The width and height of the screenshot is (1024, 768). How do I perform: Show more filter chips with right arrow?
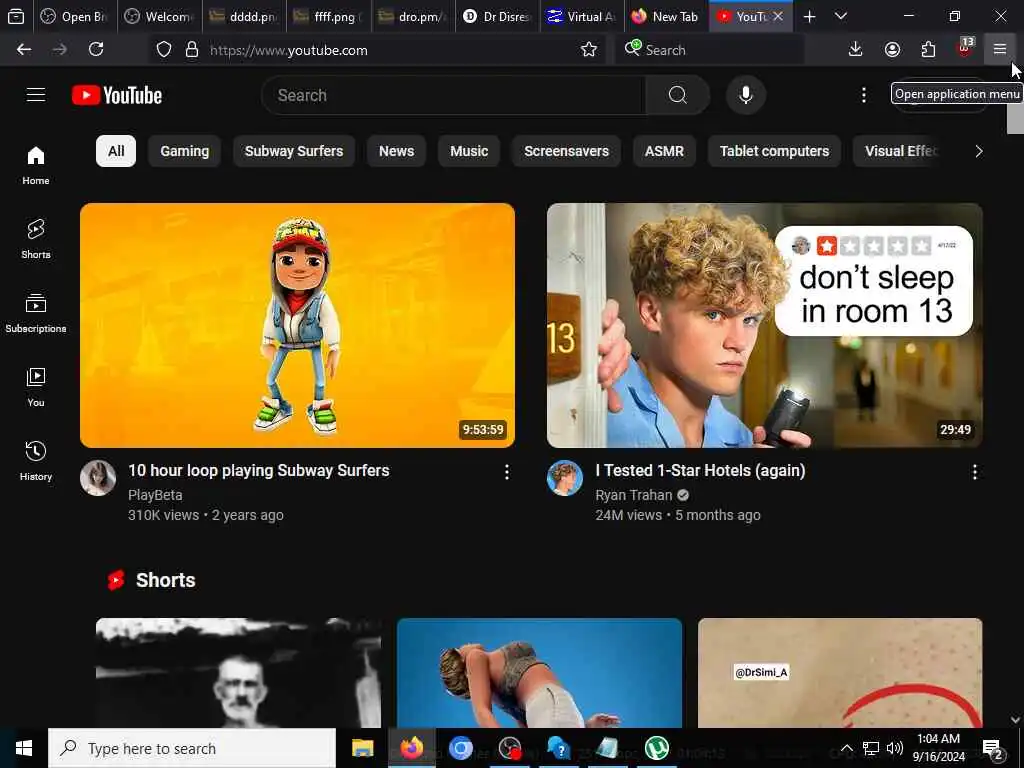coord(978,152)
